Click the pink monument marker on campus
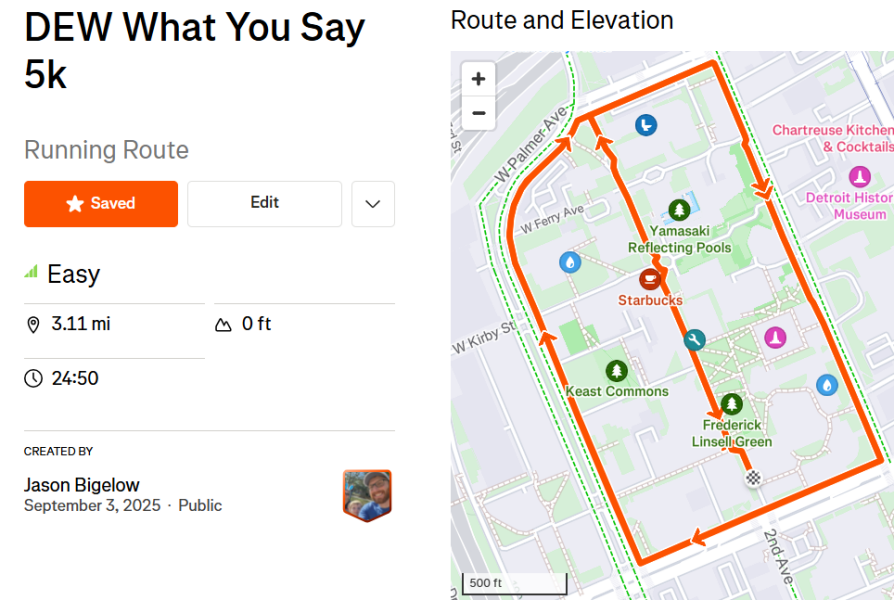The height and width of the screenshot is (600, 894). point(775,337)
